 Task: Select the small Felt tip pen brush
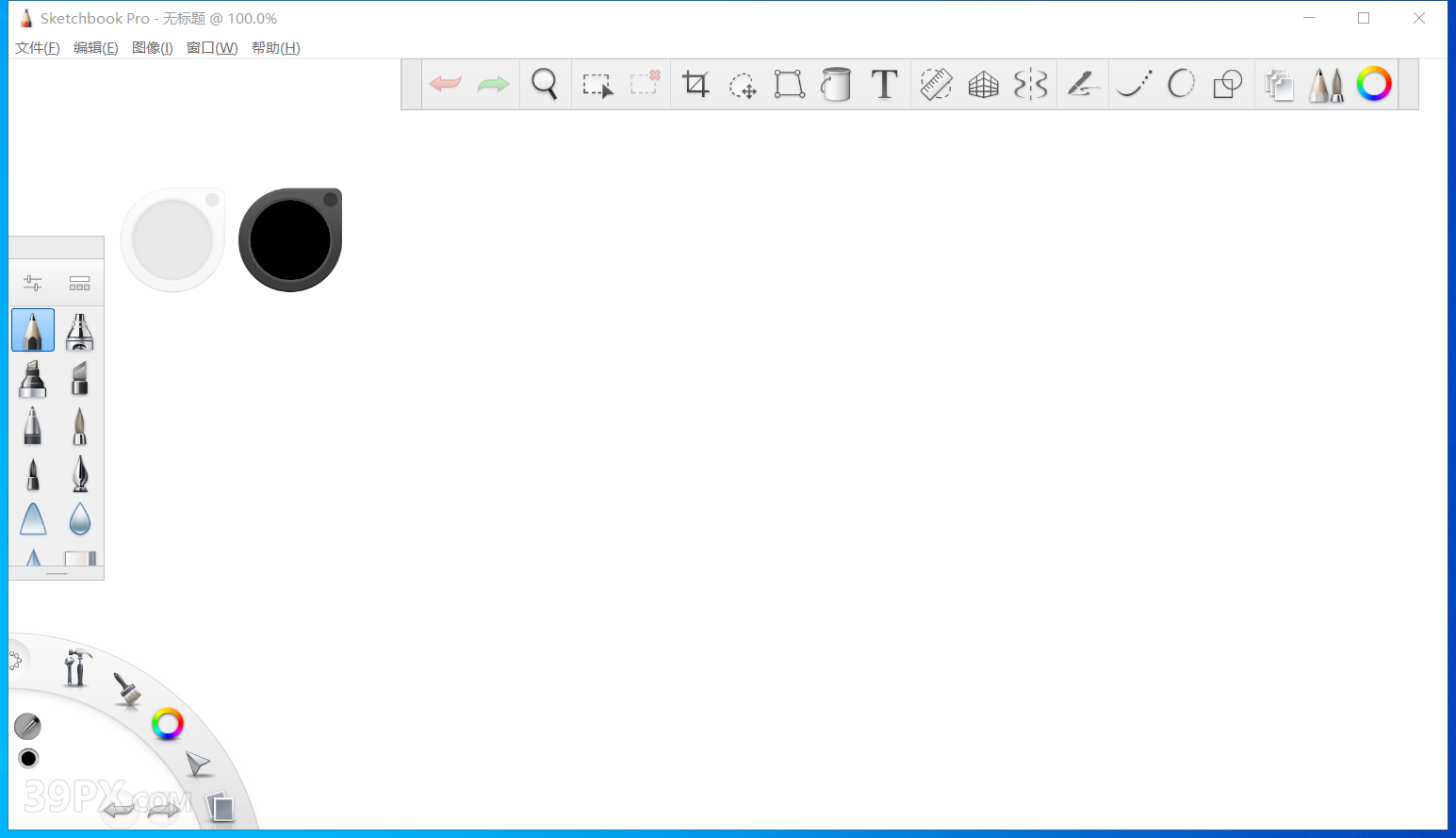coord(33,473)
